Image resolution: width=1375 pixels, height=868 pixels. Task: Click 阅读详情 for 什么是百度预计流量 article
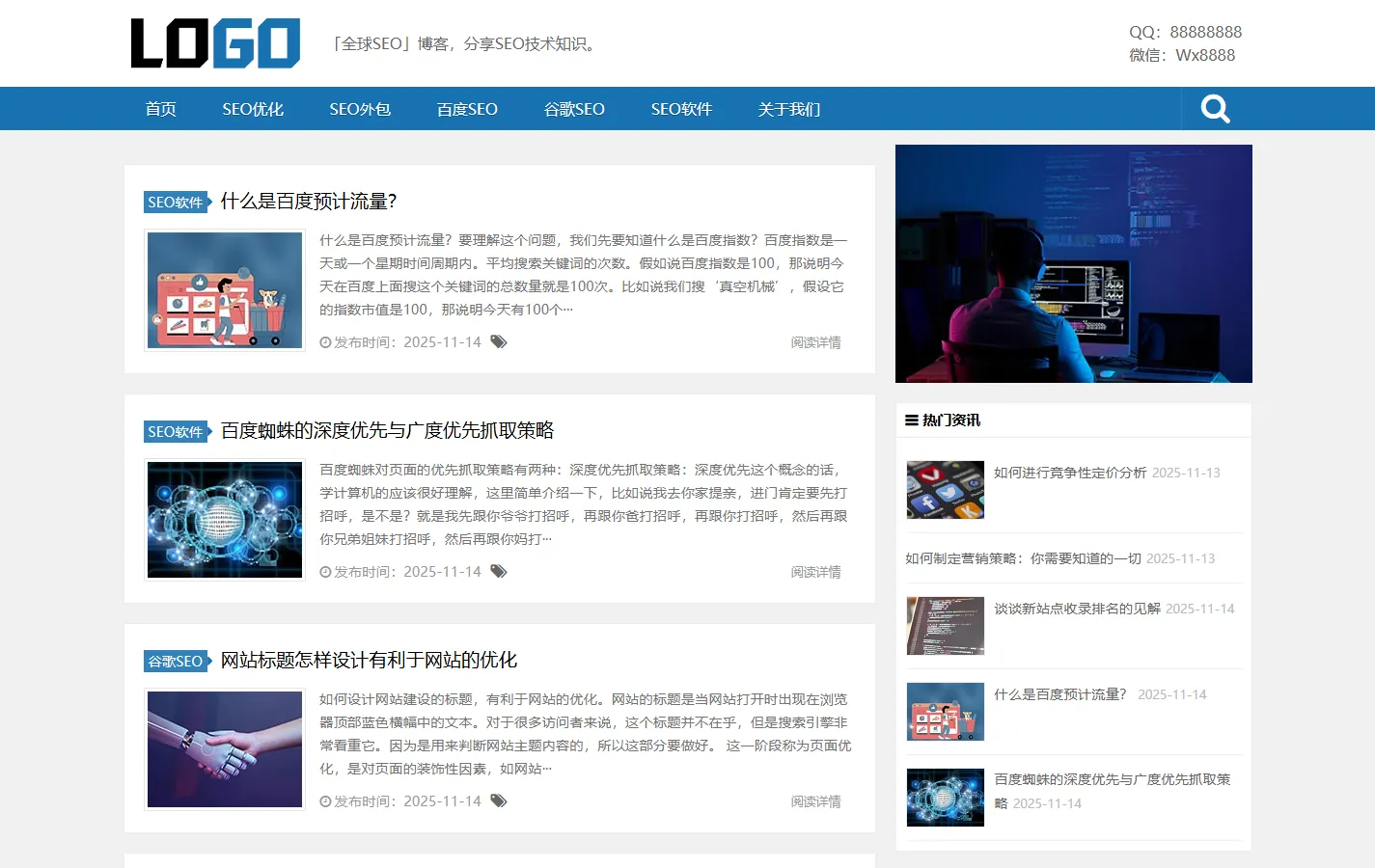(x=815, y=342)
